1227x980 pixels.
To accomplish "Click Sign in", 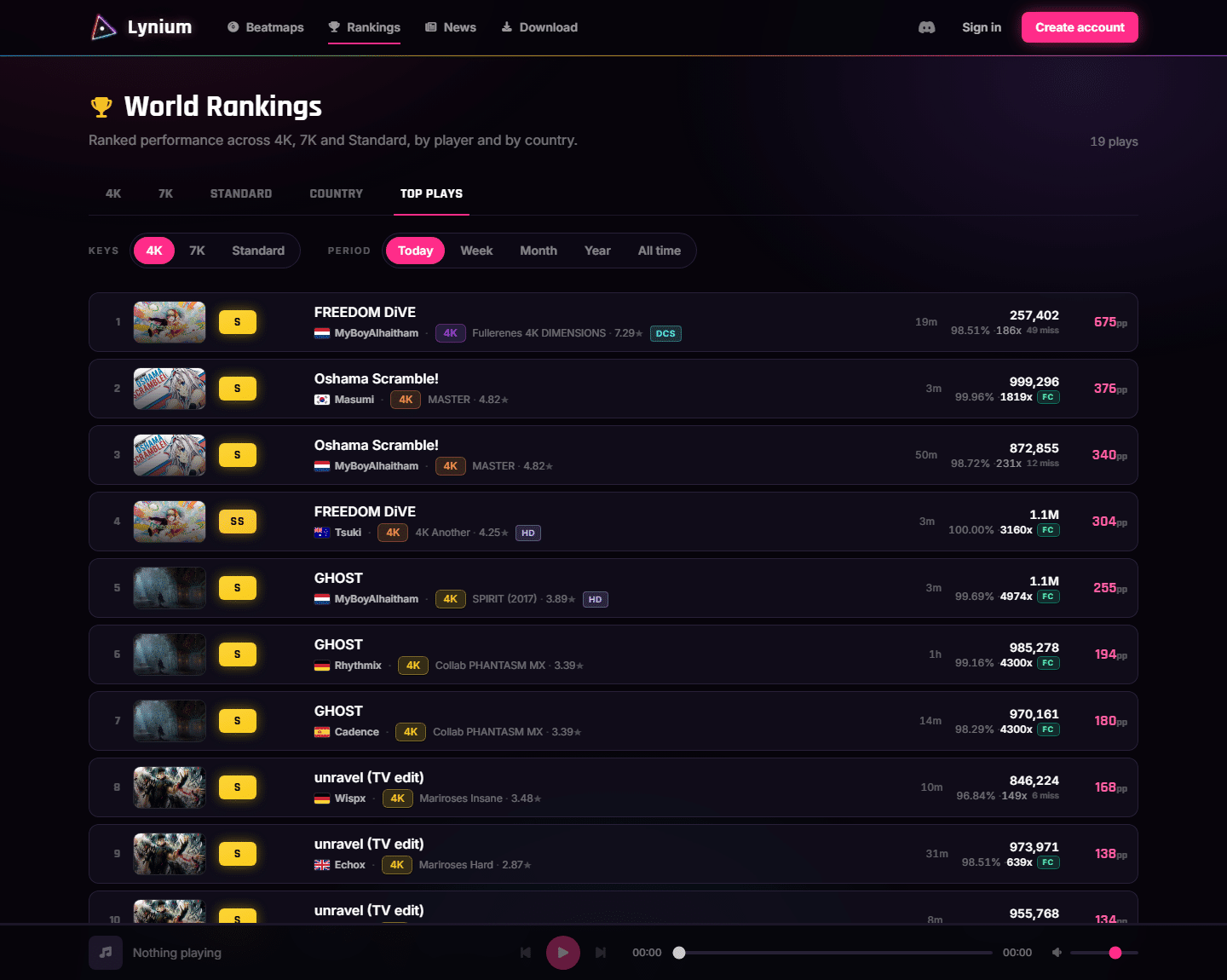I will click(982, 27).
